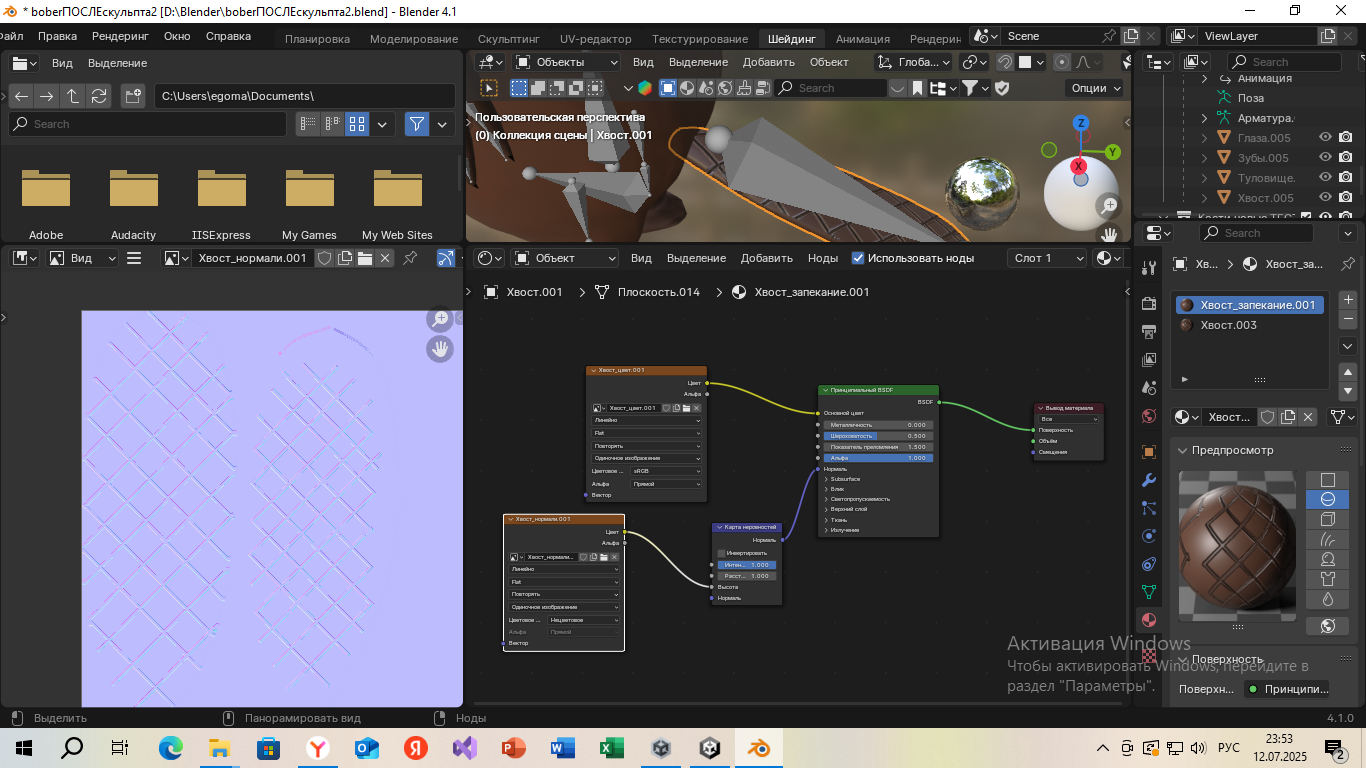The height and width of the screenshot is (768, 1366).
Task: Select shader ball preview shape
Action: point(1328,559)
